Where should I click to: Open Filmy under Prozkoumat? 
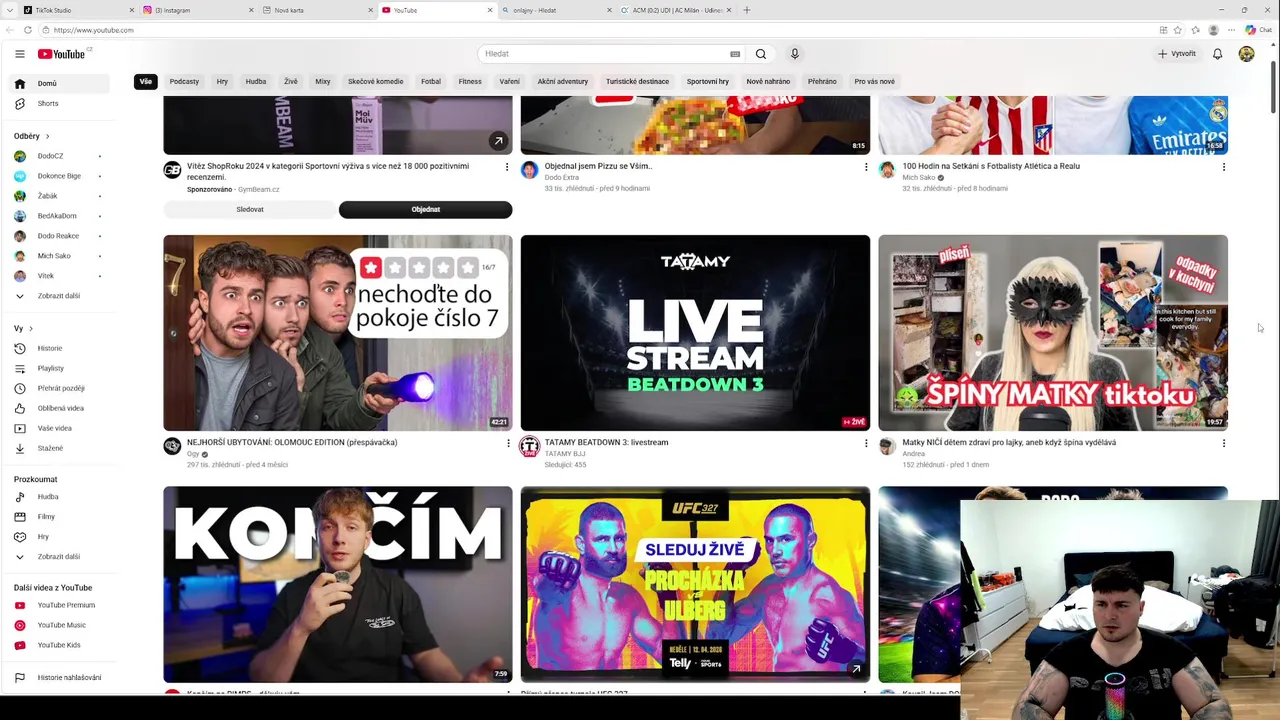60,517
